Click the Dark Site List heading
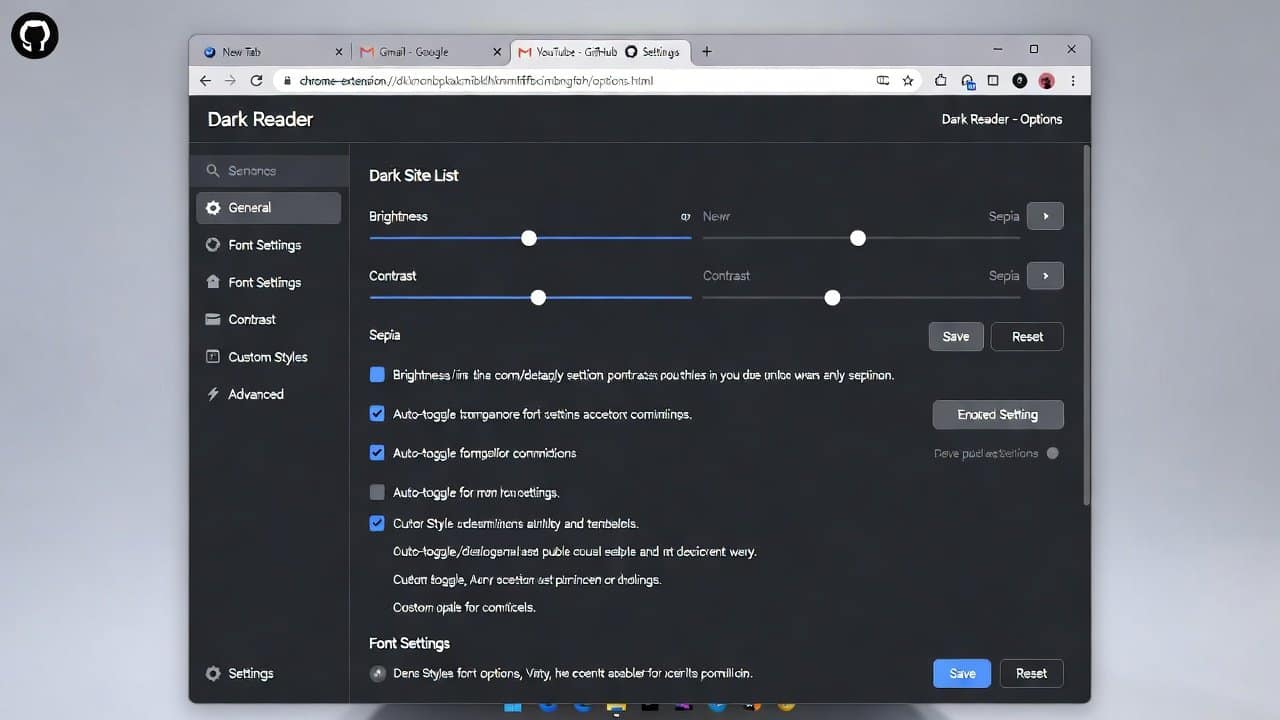 click(414, 175)
